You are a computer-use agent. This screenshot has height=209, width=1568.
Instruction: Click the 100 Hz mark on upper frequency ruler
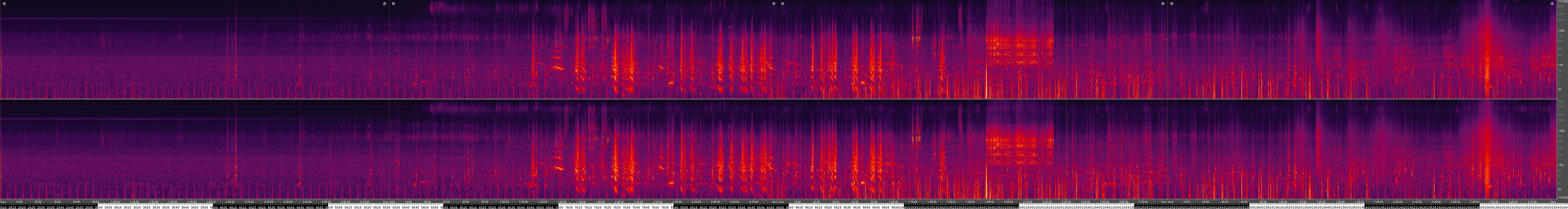pyautogui.click(x=1561, y=64)
